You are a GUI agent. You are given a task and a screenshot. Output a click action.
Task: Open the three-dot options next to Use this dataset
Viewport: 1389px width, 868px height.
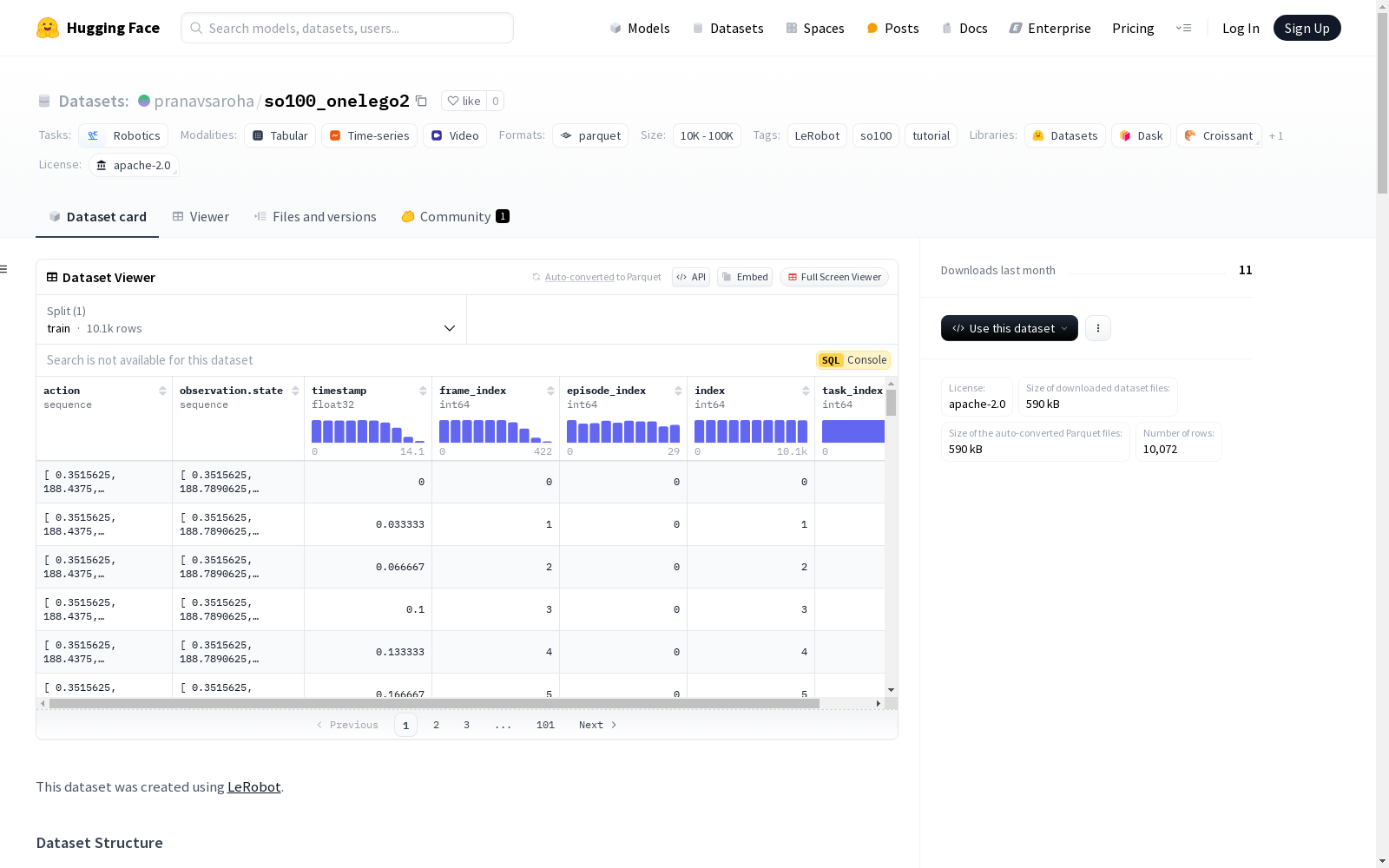1098,328
